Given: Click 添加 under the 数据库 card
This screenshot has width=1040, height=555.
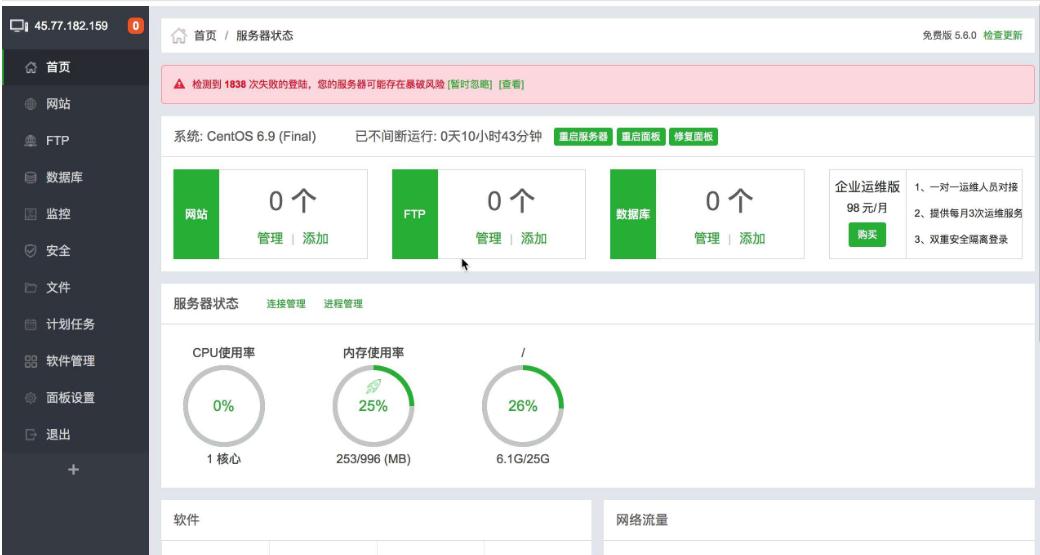Looking at the screenshot, I should 752,239.
